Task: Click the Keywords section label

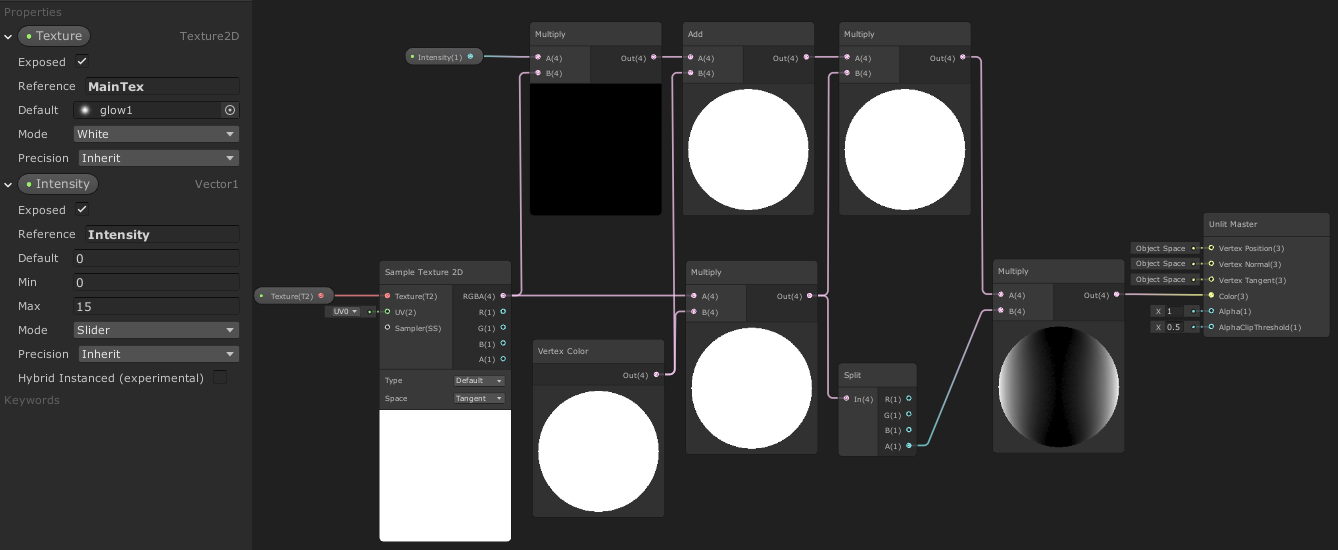Action: [x=32, y=400]
